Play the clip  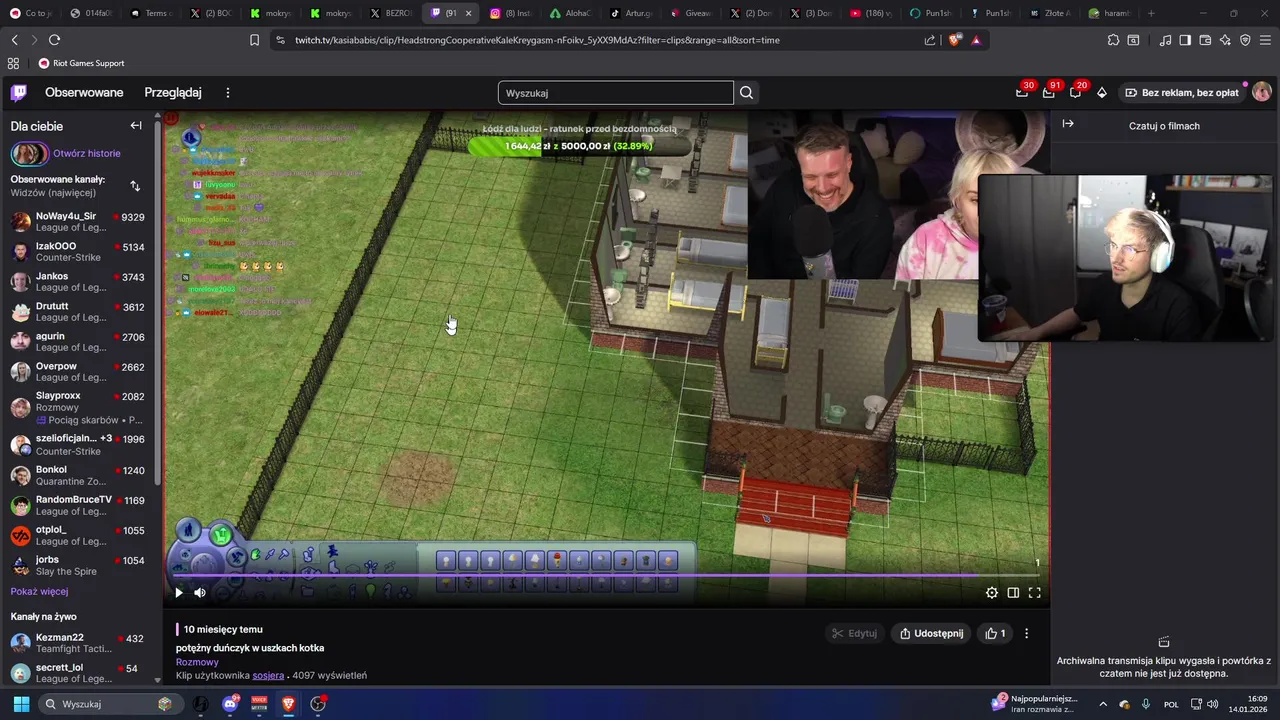(179, 593)
